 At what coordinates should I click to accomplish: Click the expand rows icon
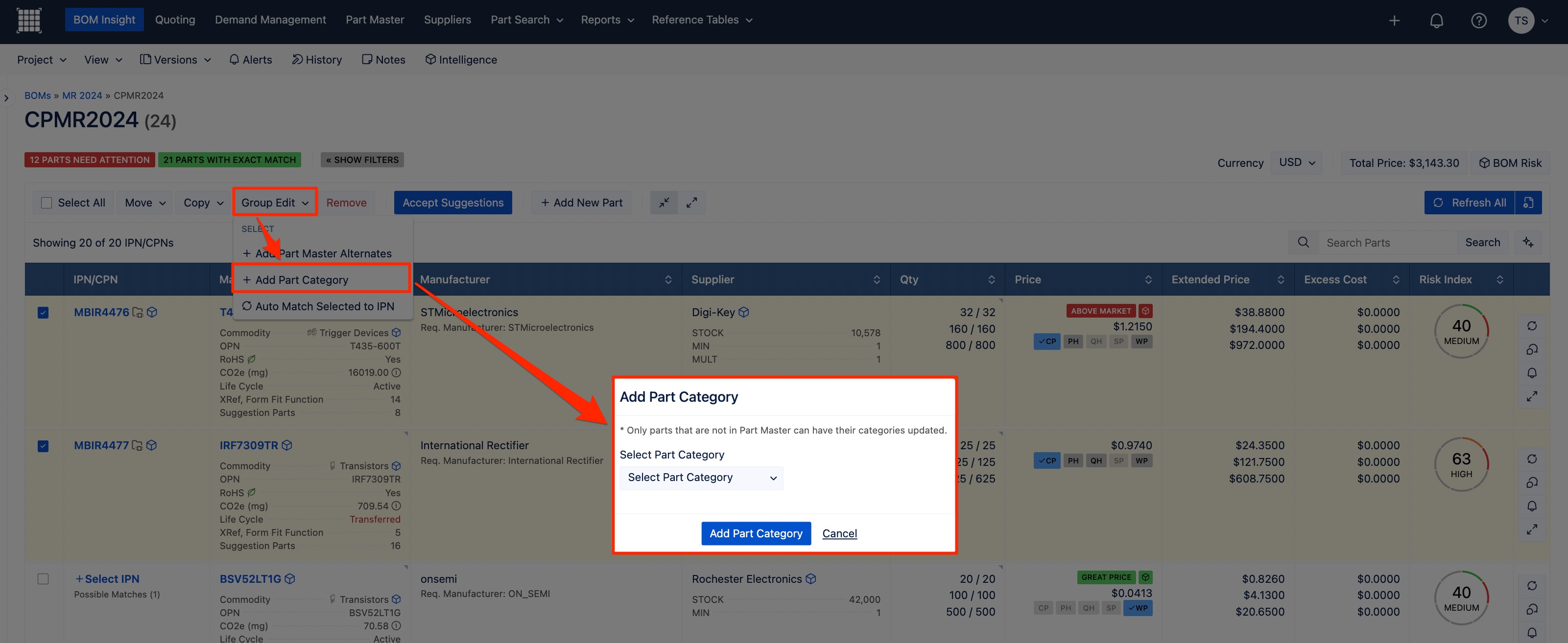pyautogui.click(x=691, y=203)
